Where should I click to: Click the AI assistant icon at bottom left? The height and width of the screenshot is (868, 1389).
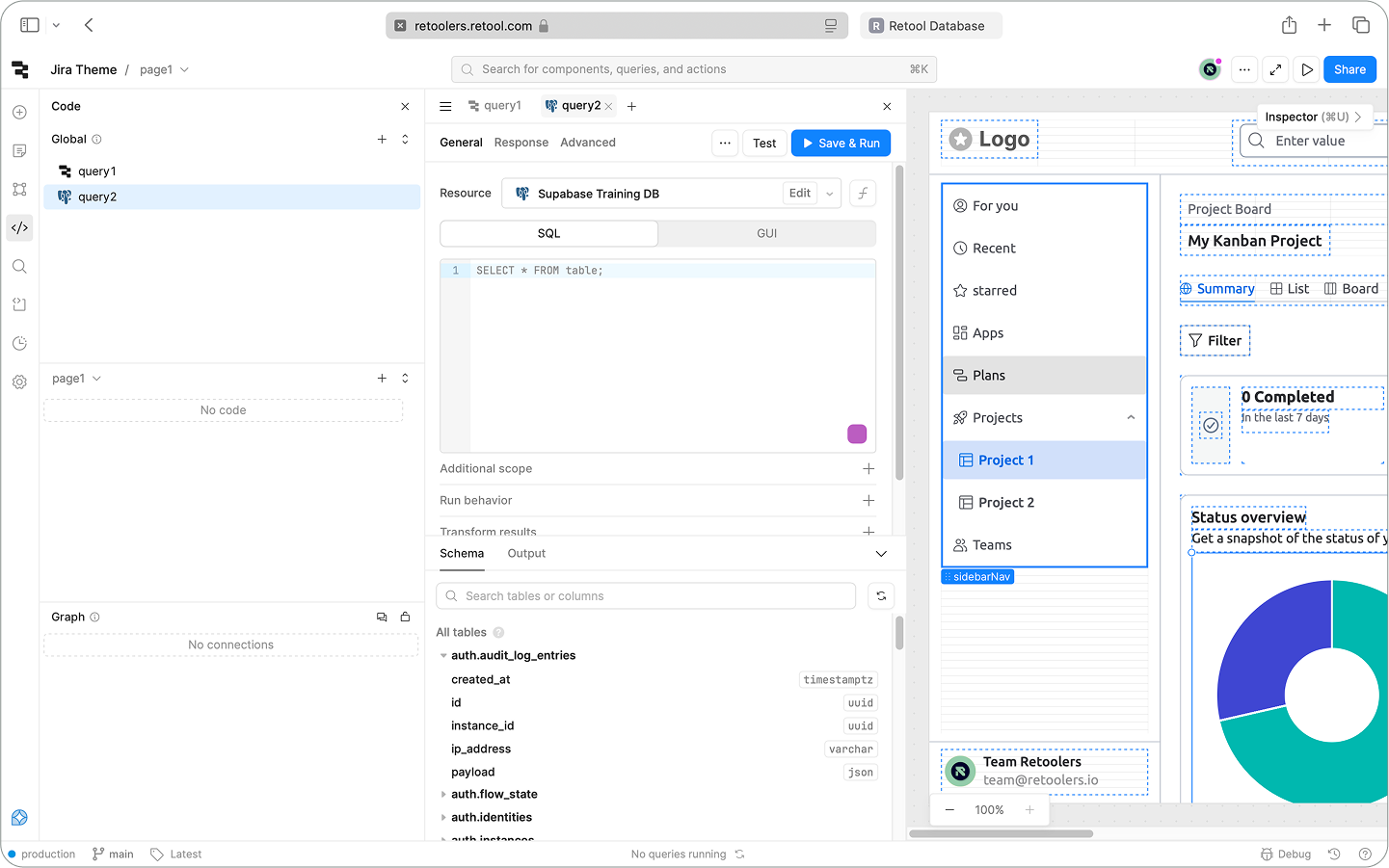click(19, 817)
